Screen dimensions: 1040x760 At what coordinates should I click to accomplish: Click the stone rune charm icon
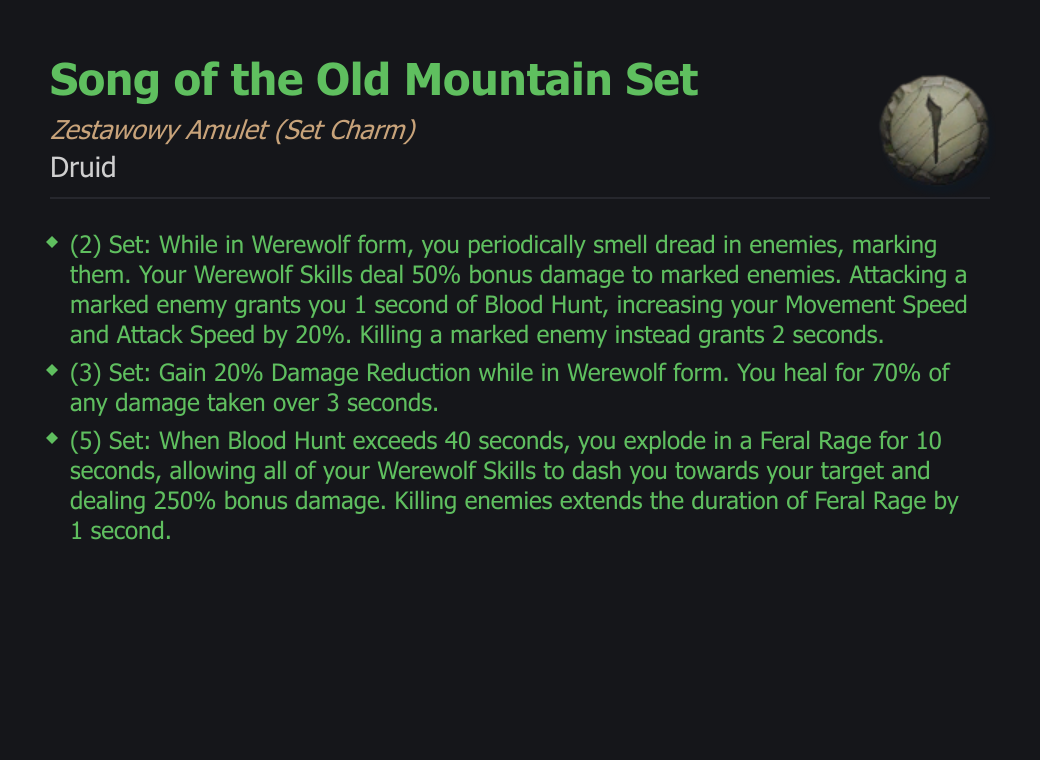[934, 129]
